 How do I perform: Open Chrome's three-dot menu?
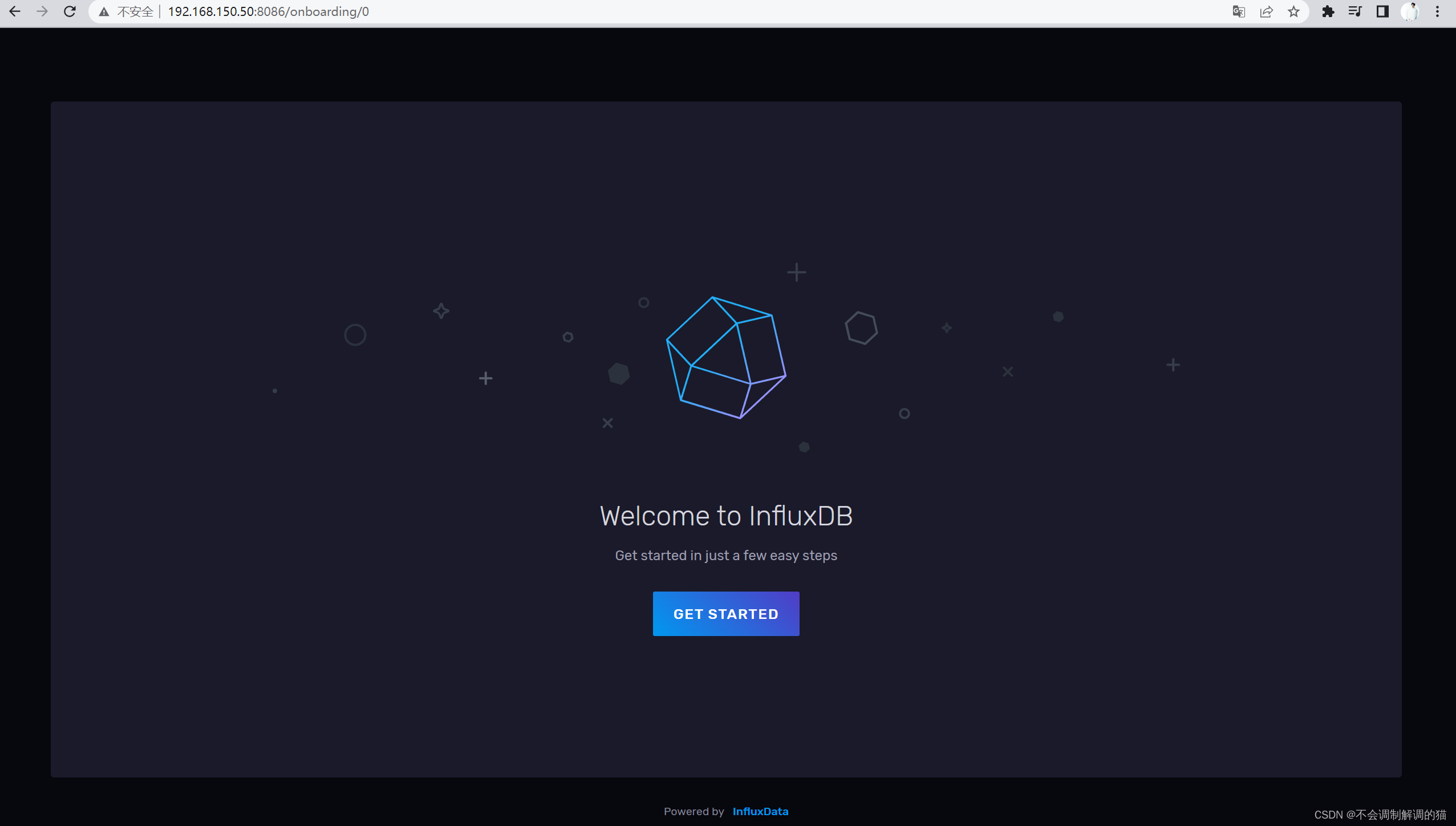click(1437, 11)
